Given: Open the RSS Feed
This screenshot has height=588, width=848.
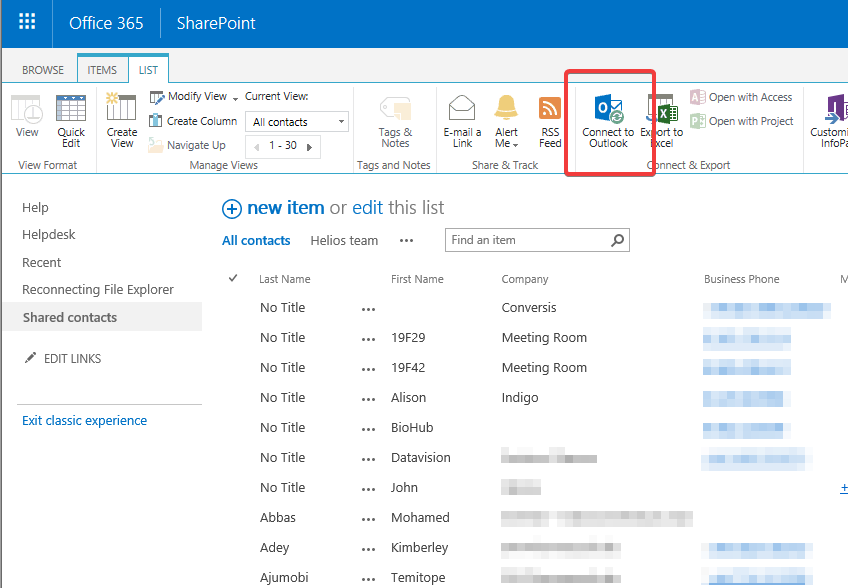Looking at the screenshot, I should 550,121.
